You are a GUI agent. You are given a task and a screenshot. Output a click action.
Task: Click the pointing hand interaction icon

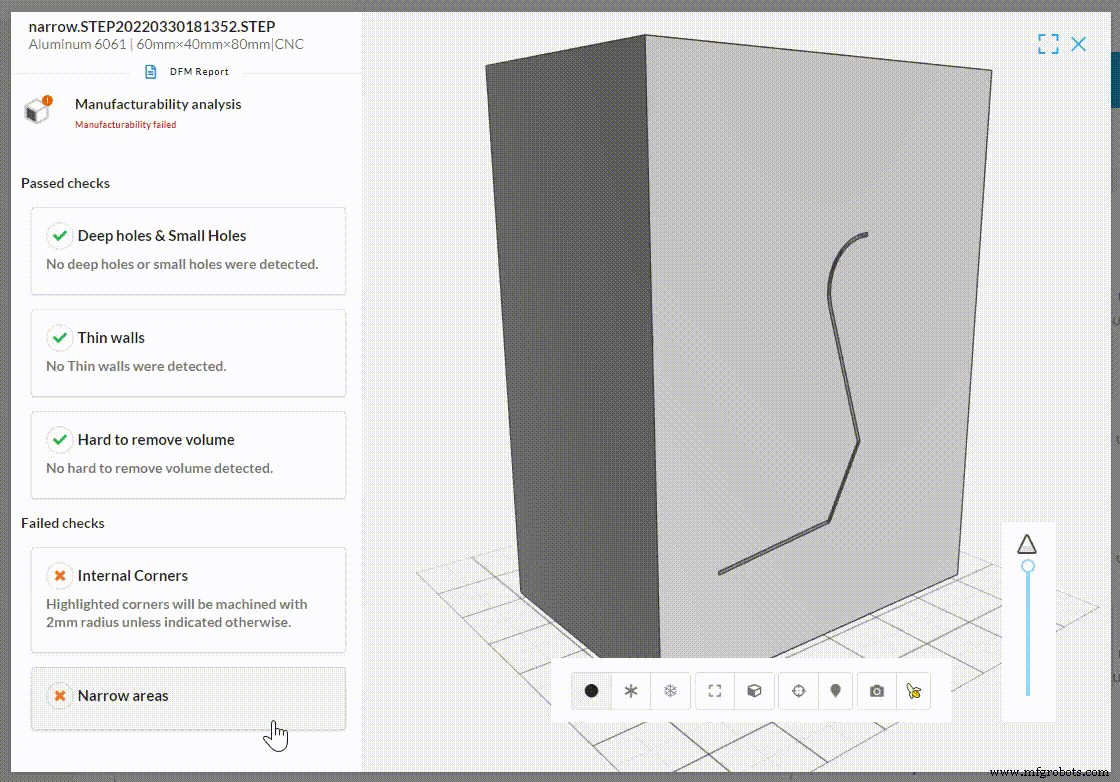[915, 690]
